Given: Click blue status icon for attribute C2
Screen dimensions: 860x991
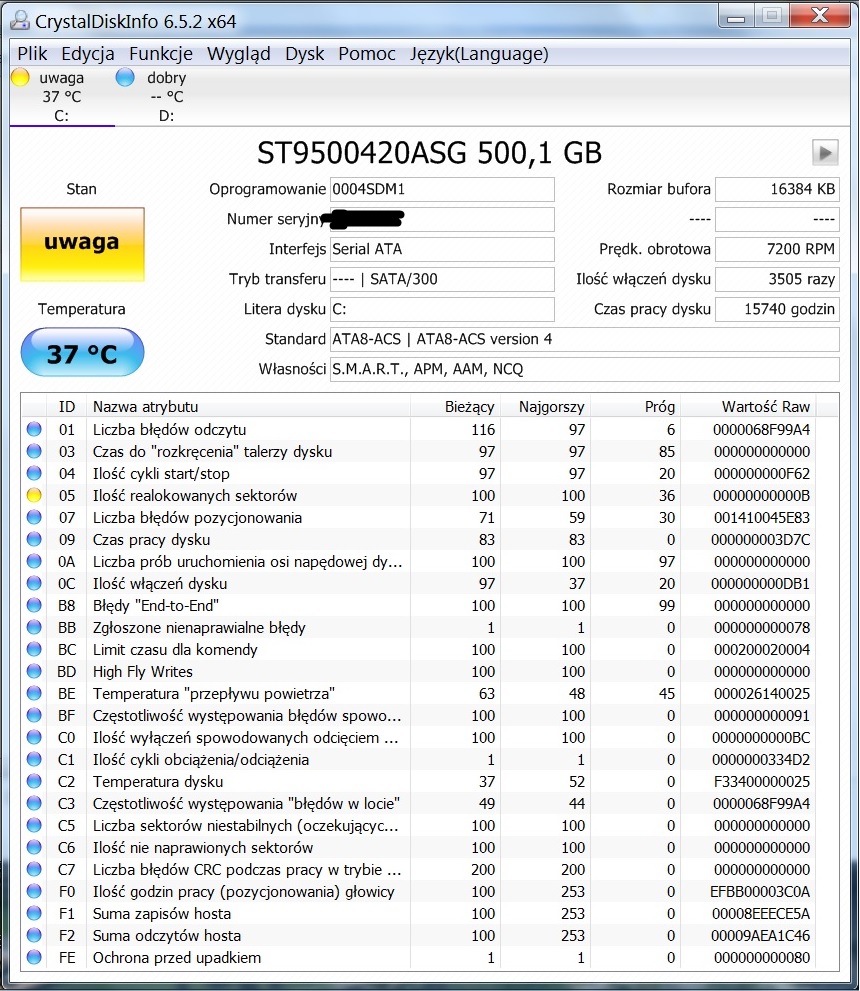Looking at the screenshot, I should point(34,781).
